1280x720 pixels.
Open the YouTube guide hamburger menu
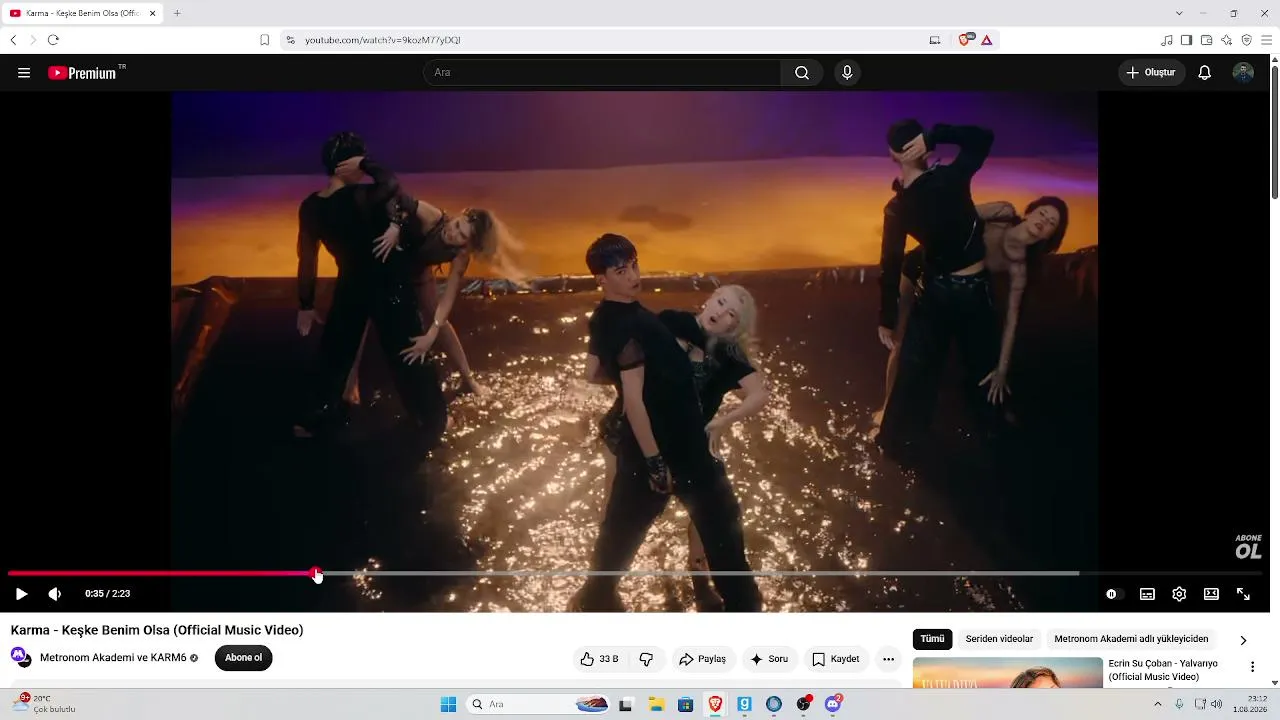[x=24, y=73]
